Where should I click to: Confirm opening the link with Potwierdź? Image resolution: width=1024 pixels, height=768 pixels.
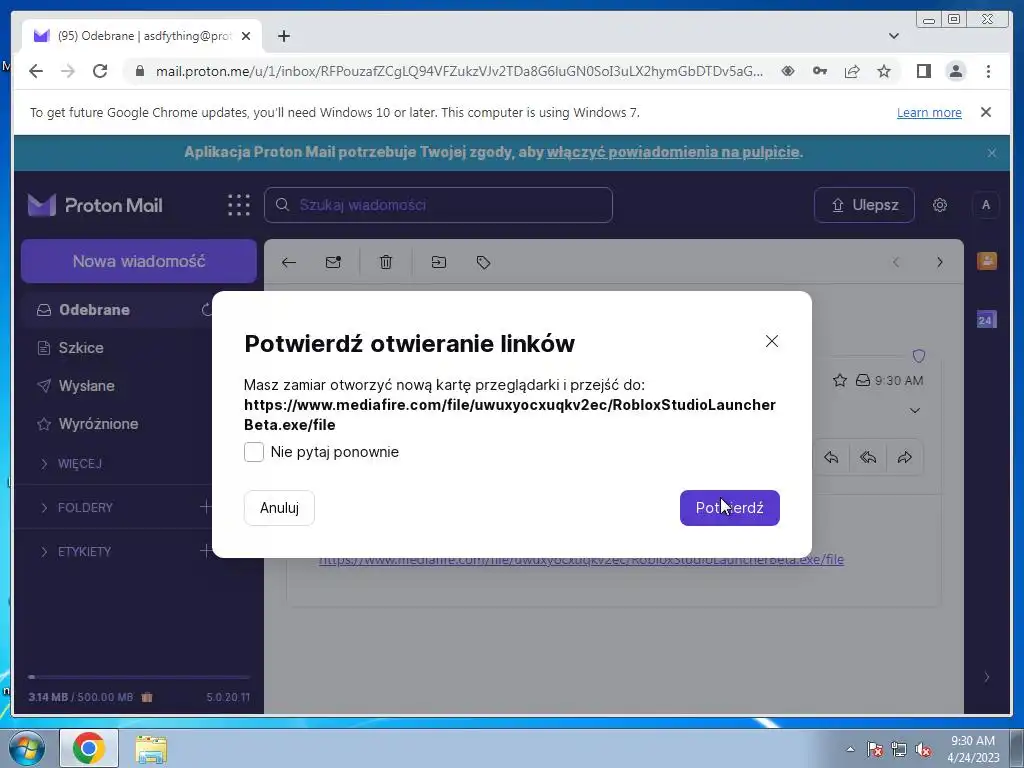729,507
